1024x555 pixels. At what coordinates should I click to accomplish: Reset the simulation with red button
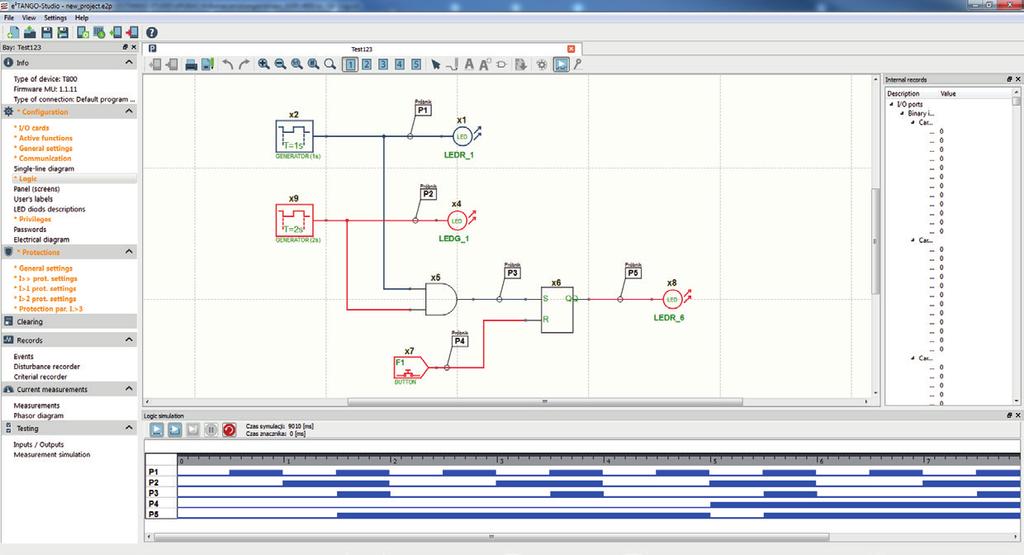229,430
